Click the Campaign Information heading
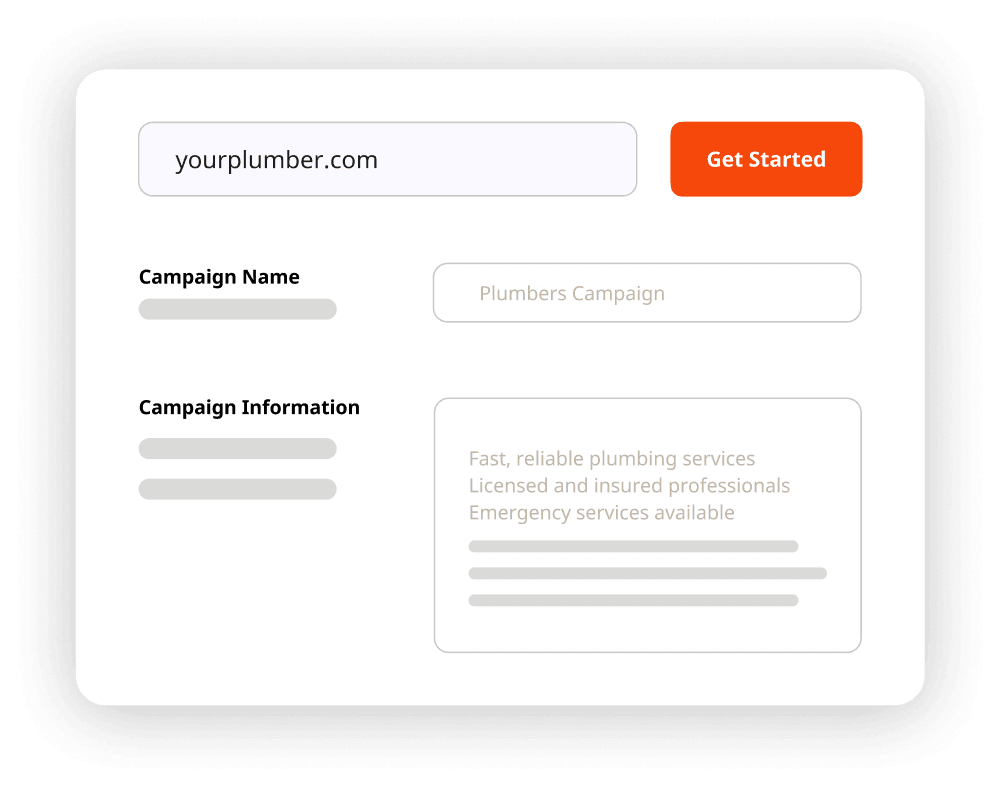The image size is (1000, 787). [x=249, y=407]
